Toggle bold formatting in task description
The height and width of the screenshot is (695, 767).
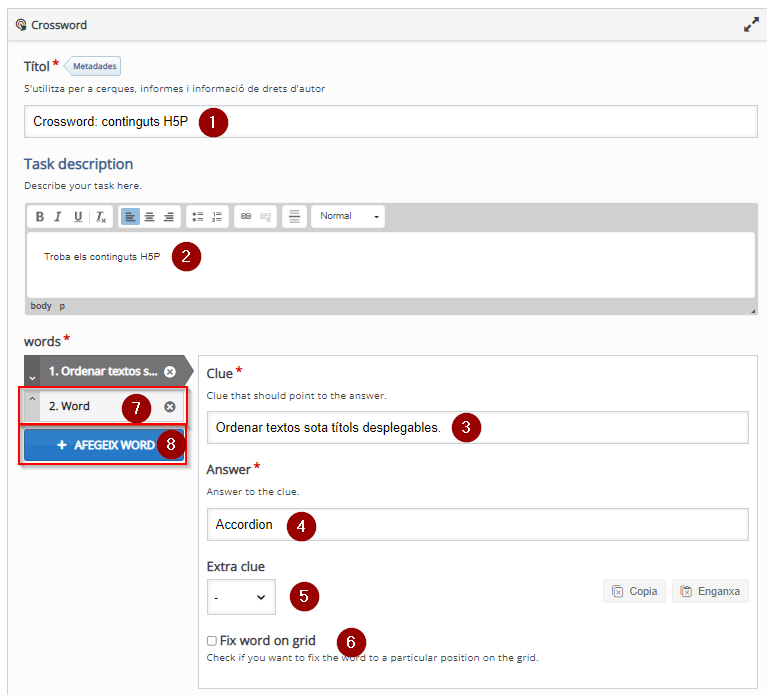tap(40, 216)
